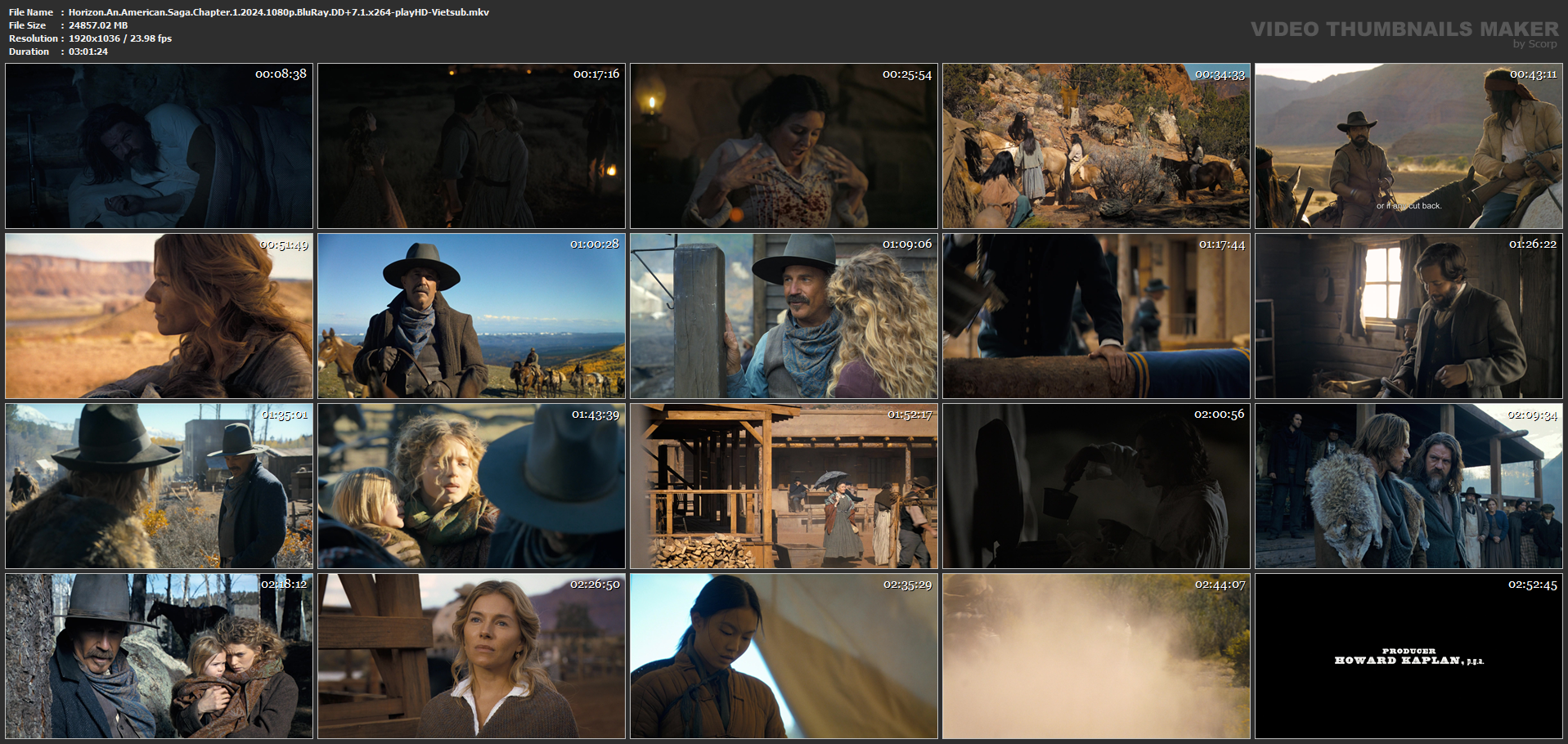Viewport: 1568px width, 744px height.
Task: Click the duration value 03:01:24
Action: [x=88, y=52]
